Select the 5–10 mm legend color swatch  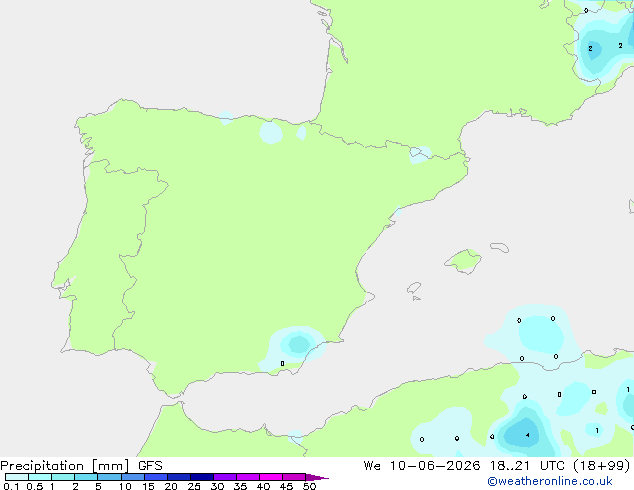click(x=109, y=477)
